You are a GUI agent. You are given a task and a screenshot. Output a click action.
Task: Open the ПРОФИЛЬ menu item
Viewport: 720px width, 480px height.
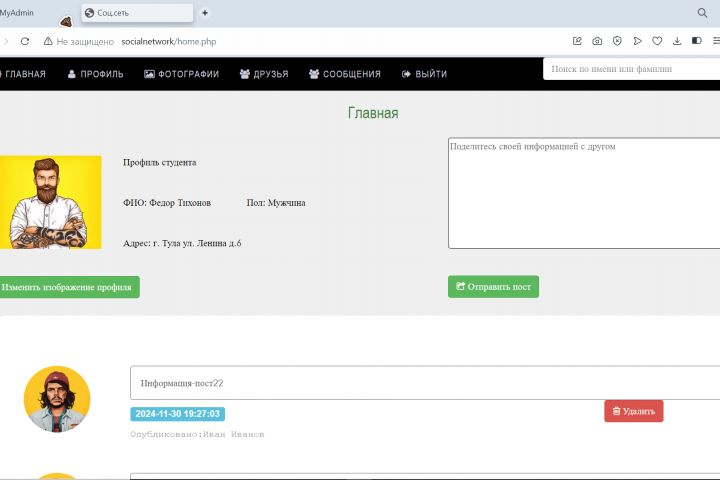pyautogui.click(x=96, y=74)
